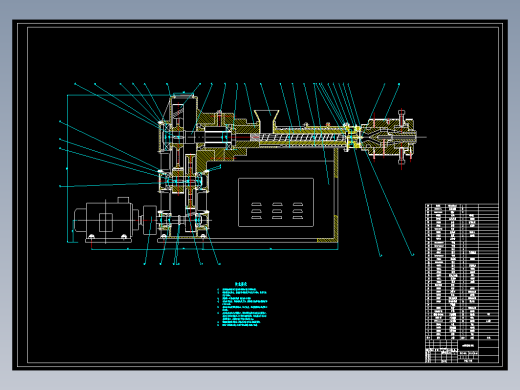The height and width of the screenshot is (390, 520).
Task: Select the extruder screw inside the barrel
Action: 298,137
